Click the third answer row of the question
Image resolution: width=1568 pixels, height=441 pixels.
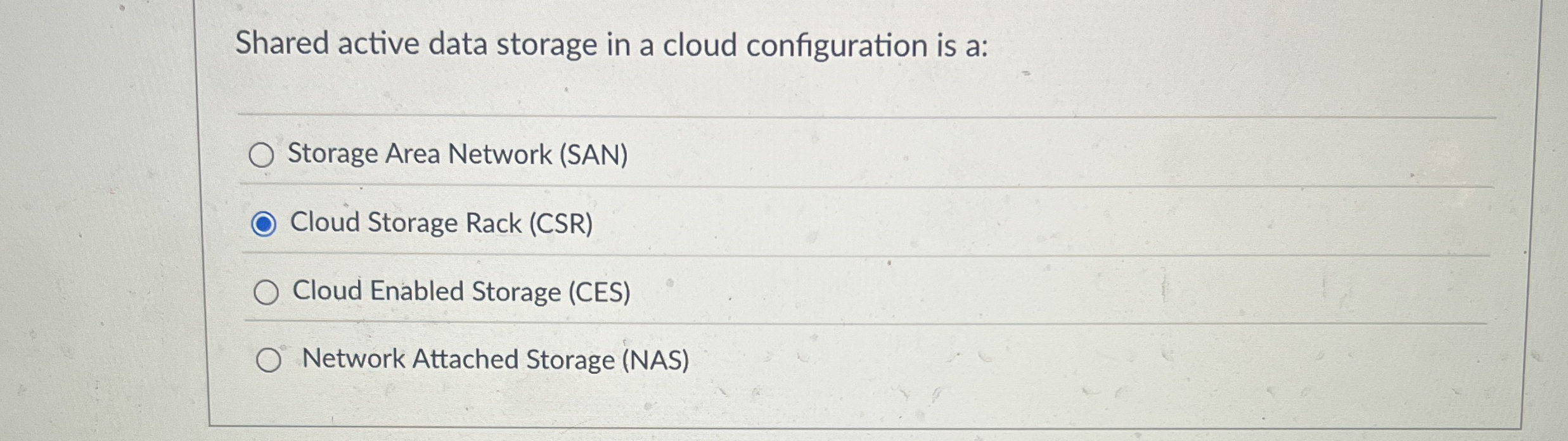pos(697,292)
